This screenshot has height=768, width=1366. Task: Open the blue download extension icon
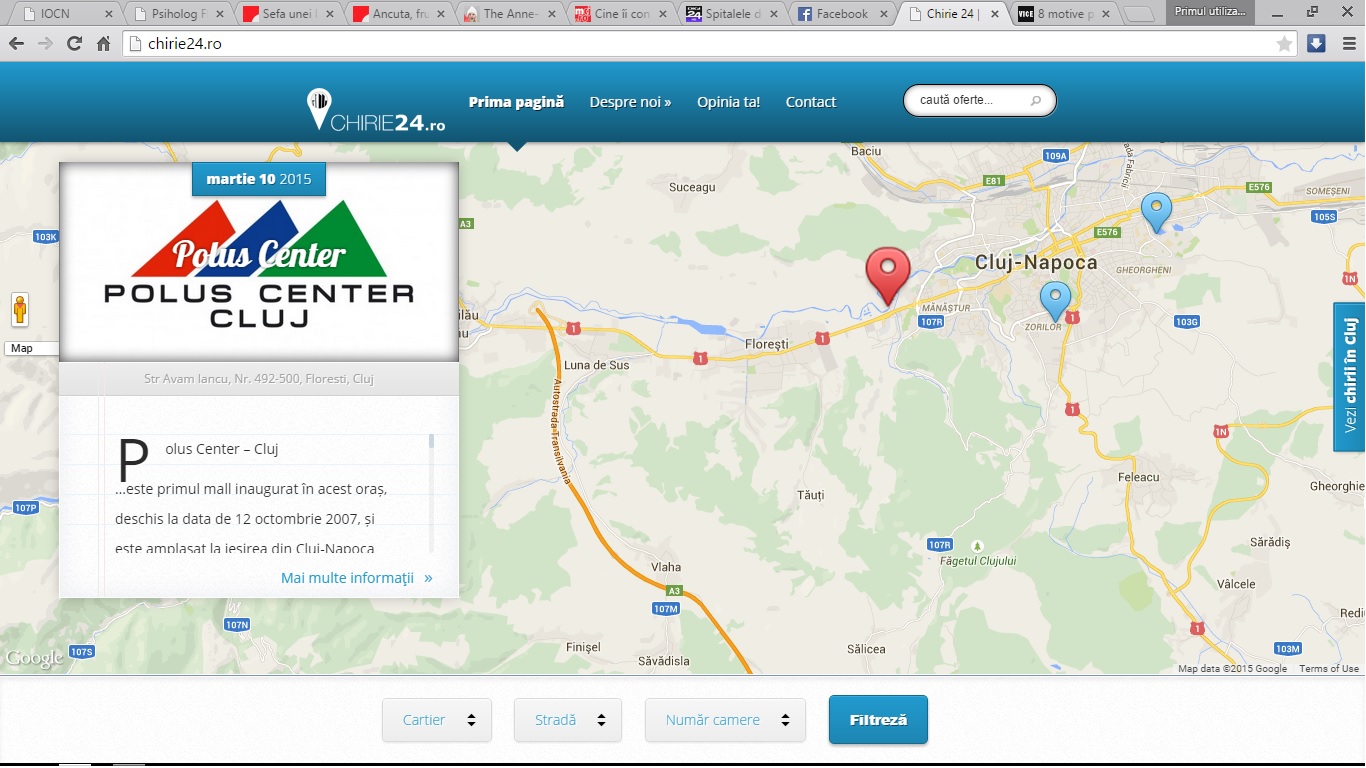1316,43
